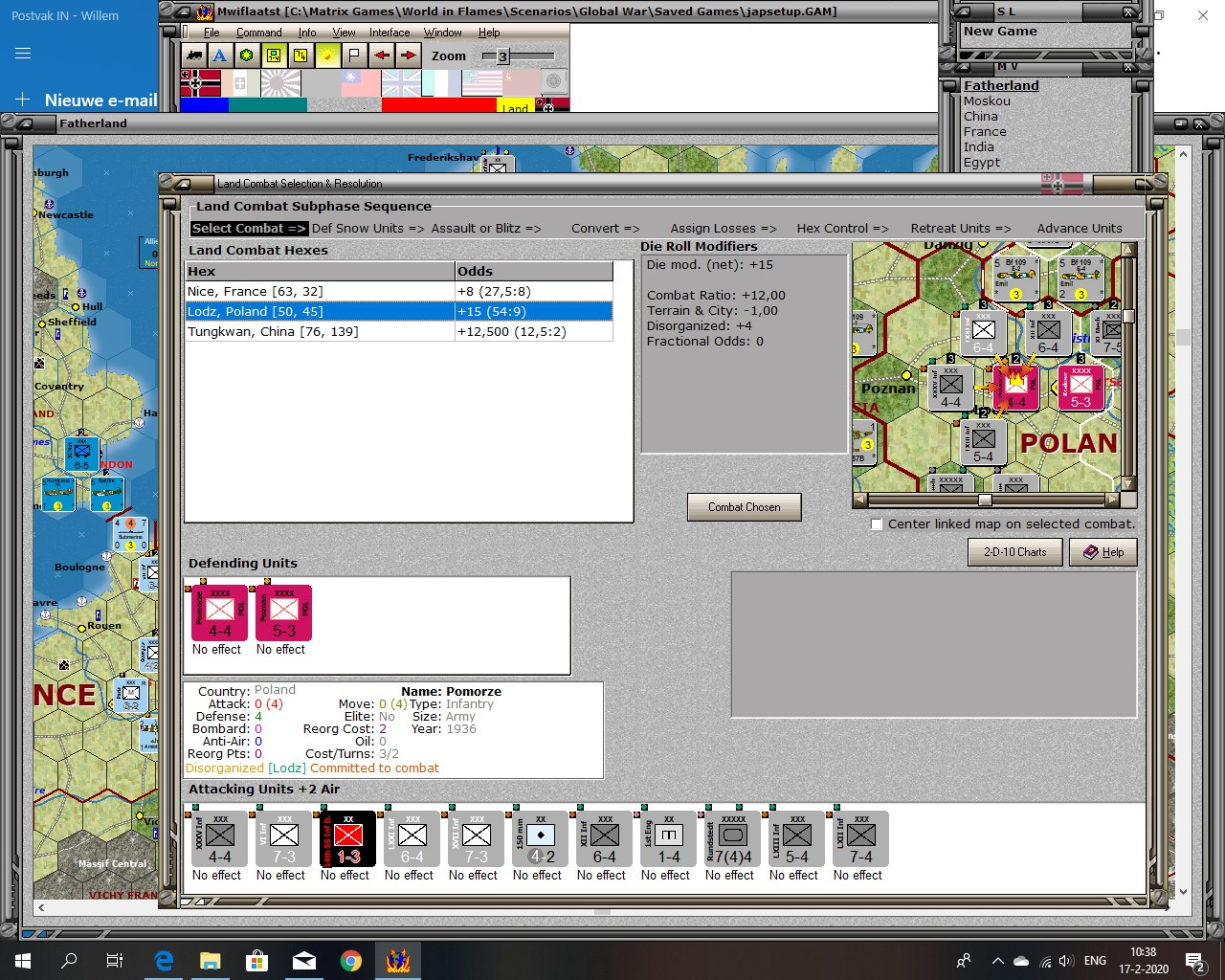Click New Game in the S L panel
The height and width of the screenshot is (980, 1225).
pos(1000,31)
